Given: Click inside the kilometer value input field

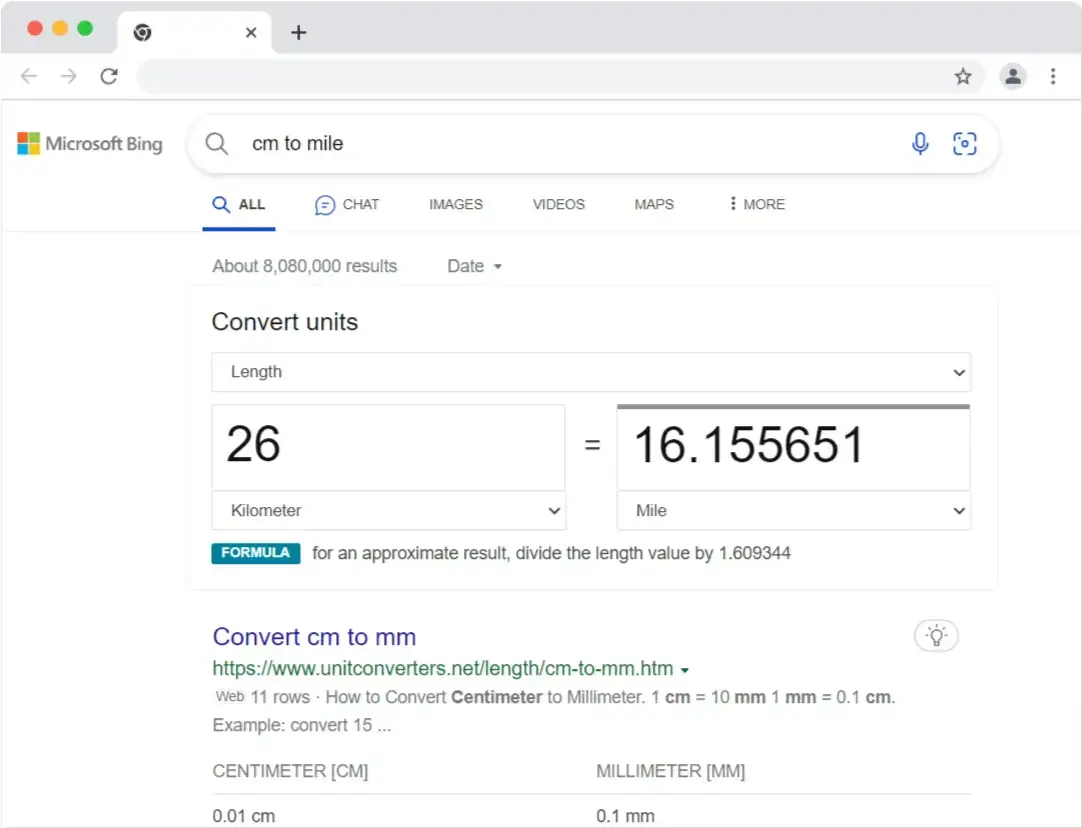Looking at the screenshot, I should tap(389, 447).
